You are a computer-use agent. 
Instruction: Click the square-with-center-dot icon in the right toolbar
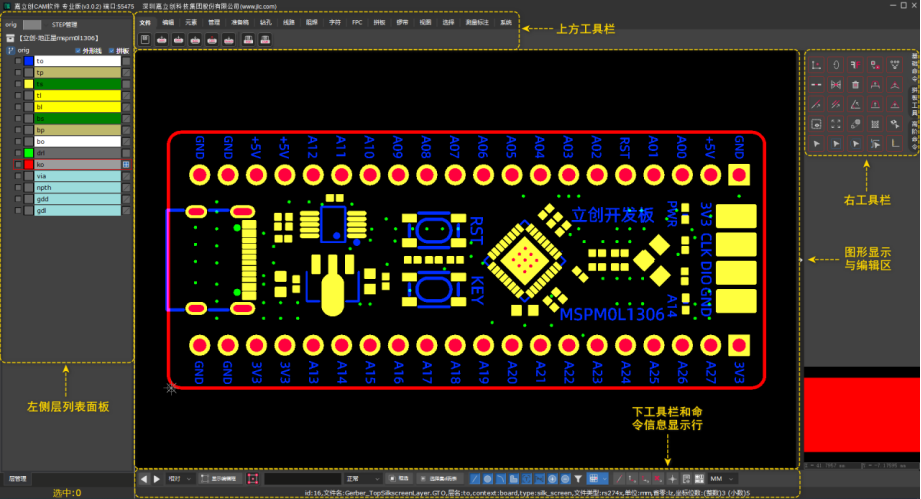point(816,124)
